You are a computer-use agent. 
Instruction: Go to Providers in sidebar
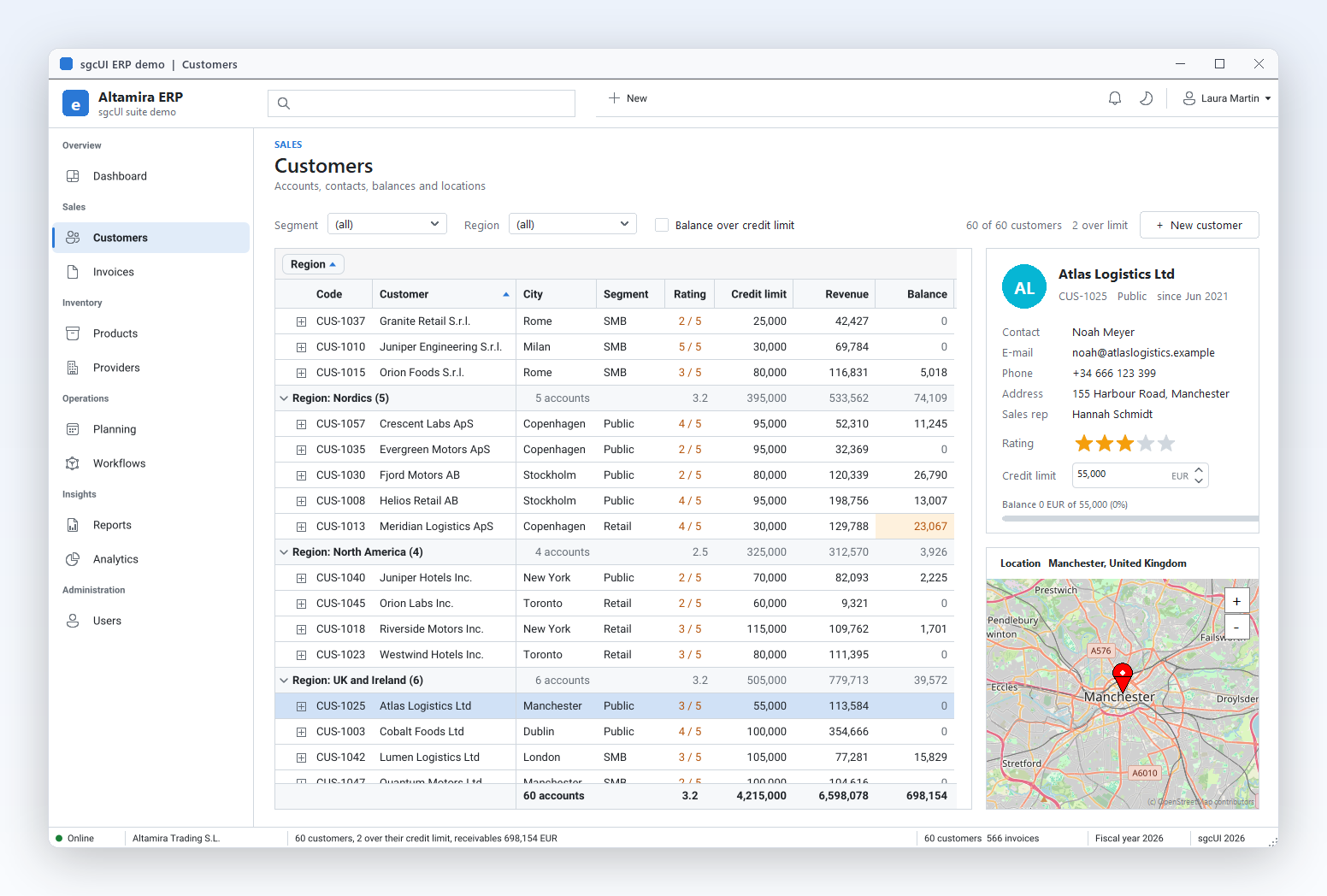click(151, 368)
